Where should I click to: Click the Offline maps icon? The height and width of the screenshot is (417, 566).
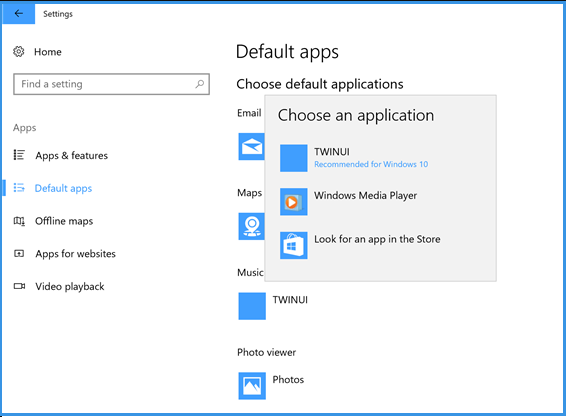[x=19, y=221]
